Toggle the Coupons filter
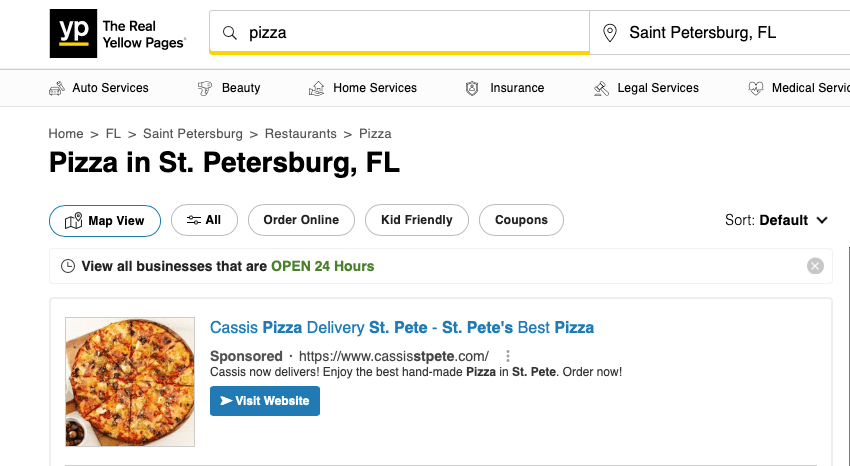 [521, 220]
